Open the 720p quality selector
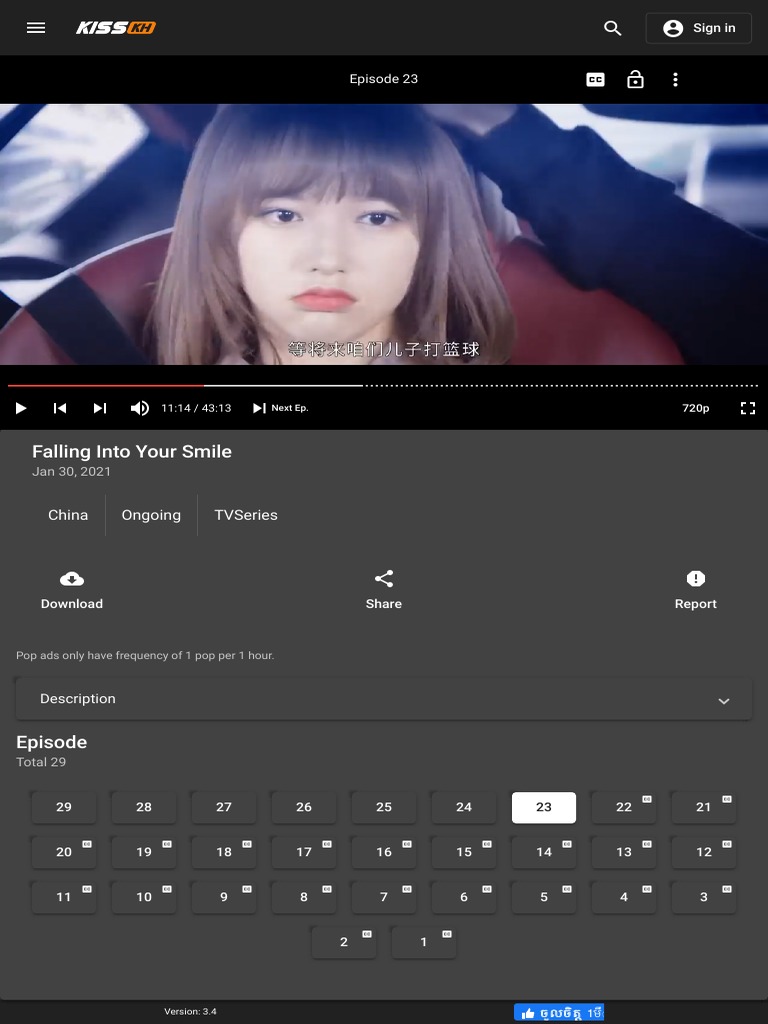Screen dimensions: 768x1024 click(696, 408)
